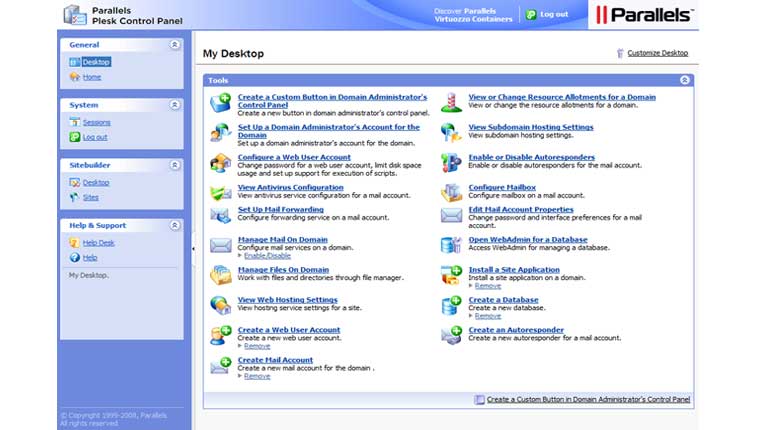Click the Customize Desktop link
Viewport: 780px width, 430px height.
tap(658, 53)
